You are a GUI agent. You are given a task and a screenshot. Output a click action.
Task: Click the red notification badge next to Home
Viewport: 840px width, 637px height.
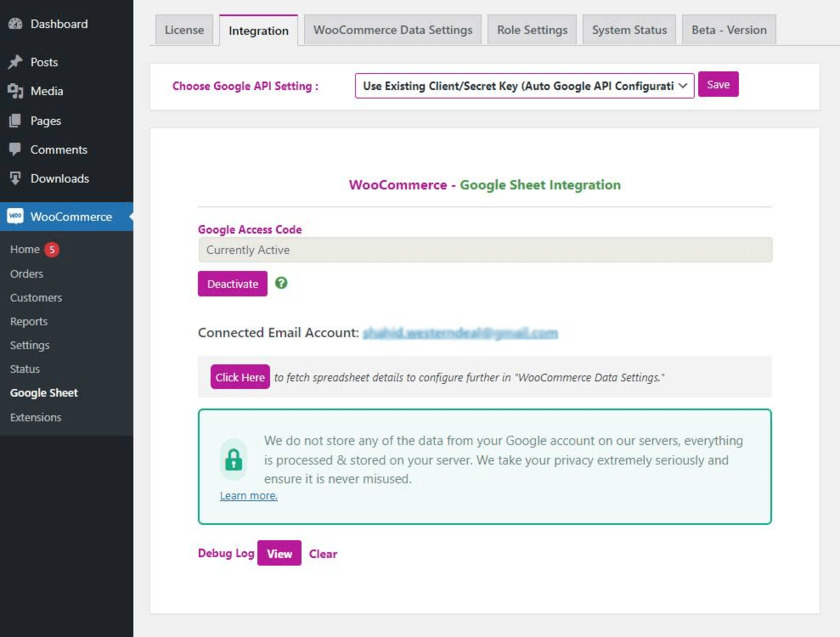pyautogui.click(x=52, y=249)
